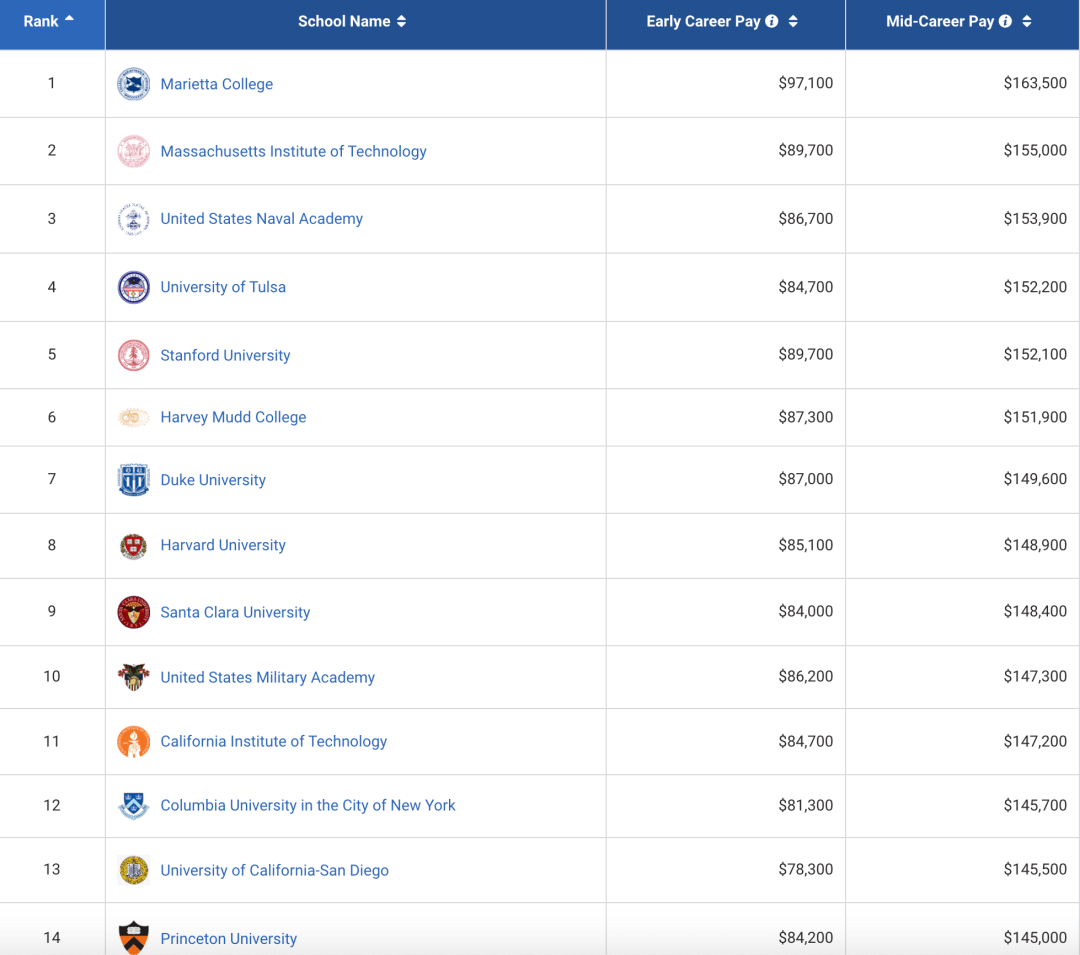
Task: Open the United States Military Academy link
Action: [x=268, y=678]
